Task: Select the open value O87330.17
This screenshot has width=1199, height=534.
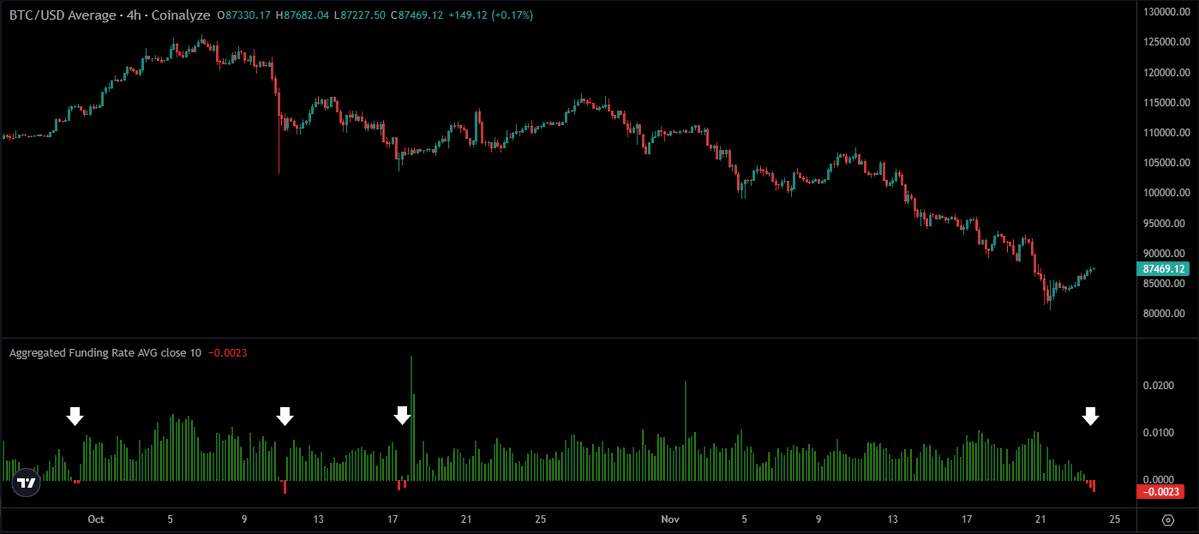Action: (x=245, y=15)
